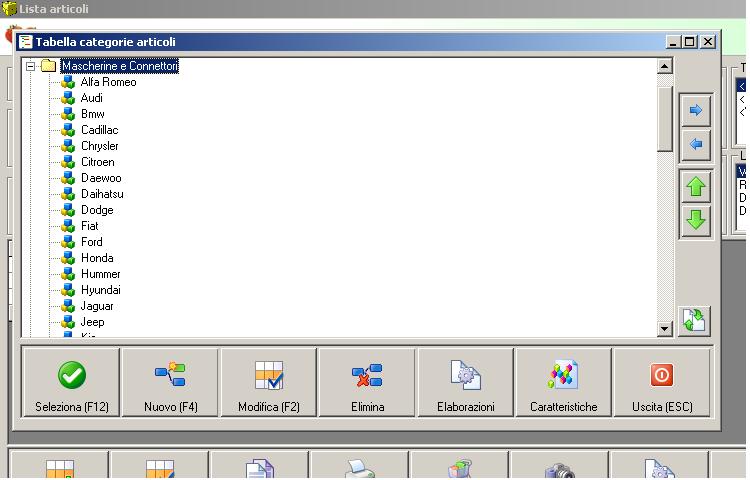
Task: Select the Daihatsu category
Action: coord(102,194)
